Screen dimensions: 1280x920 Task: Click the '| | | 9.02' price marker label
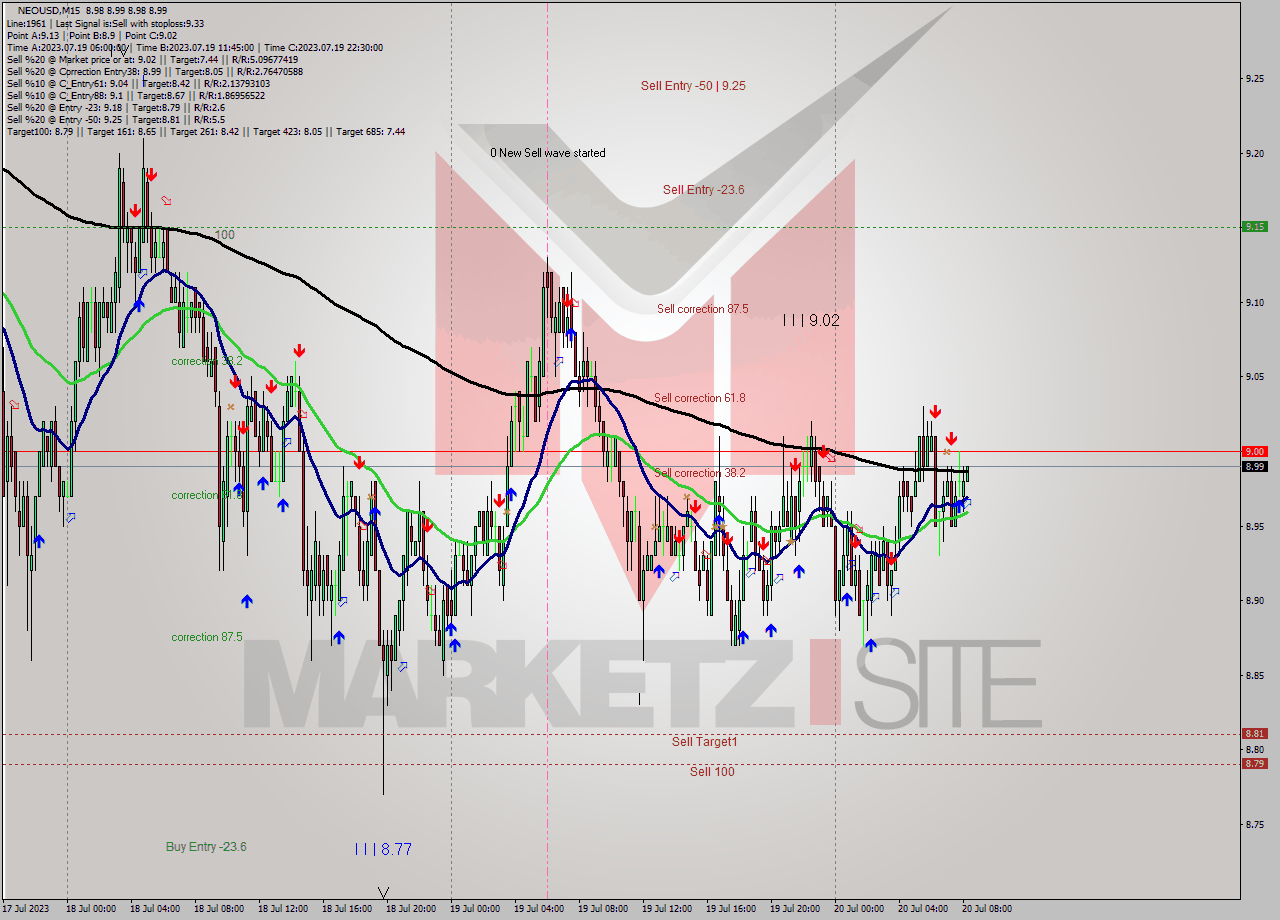[811, 321]
